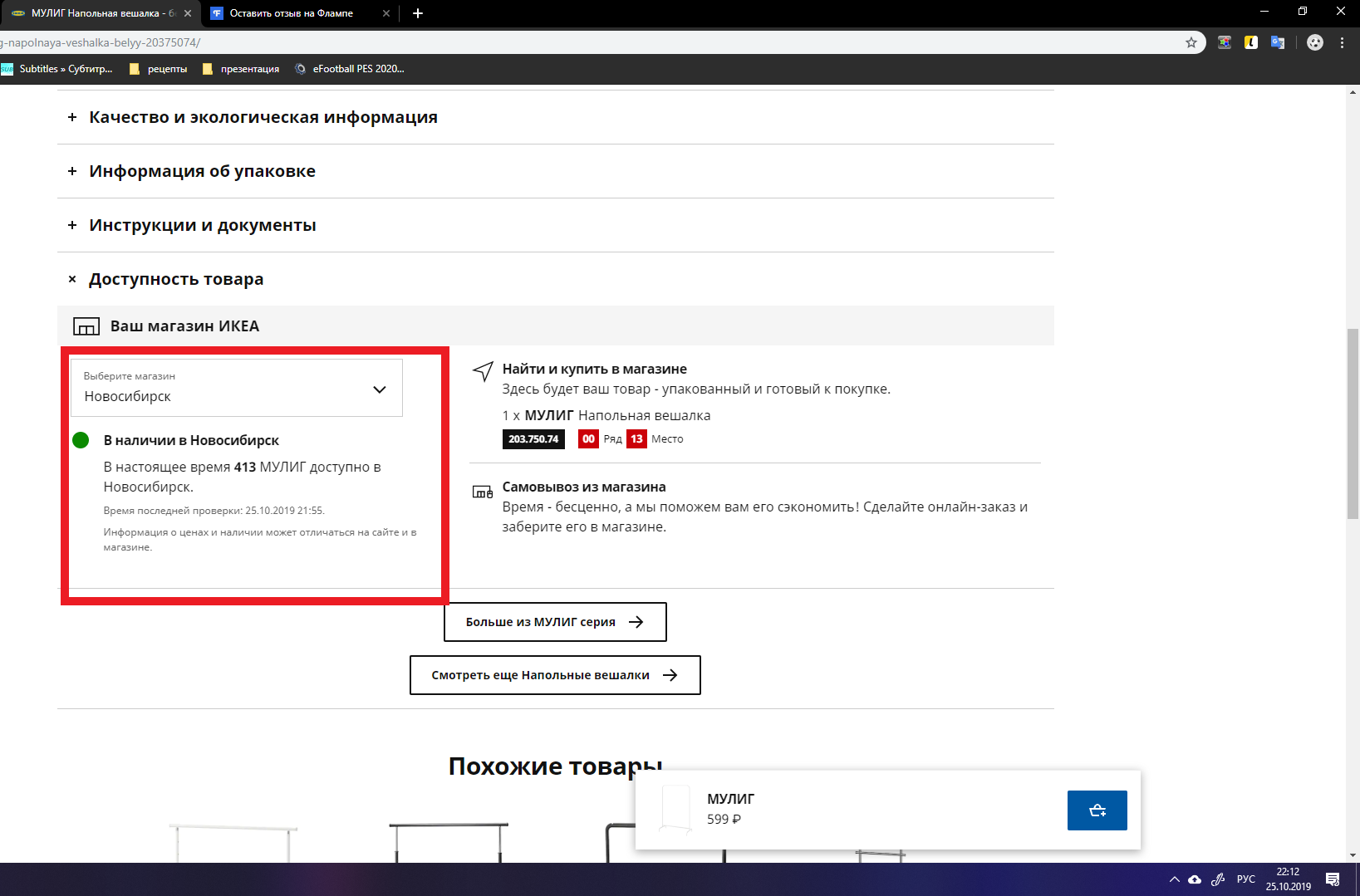Click the pen/ink icon in system tray

(1218, 879)
